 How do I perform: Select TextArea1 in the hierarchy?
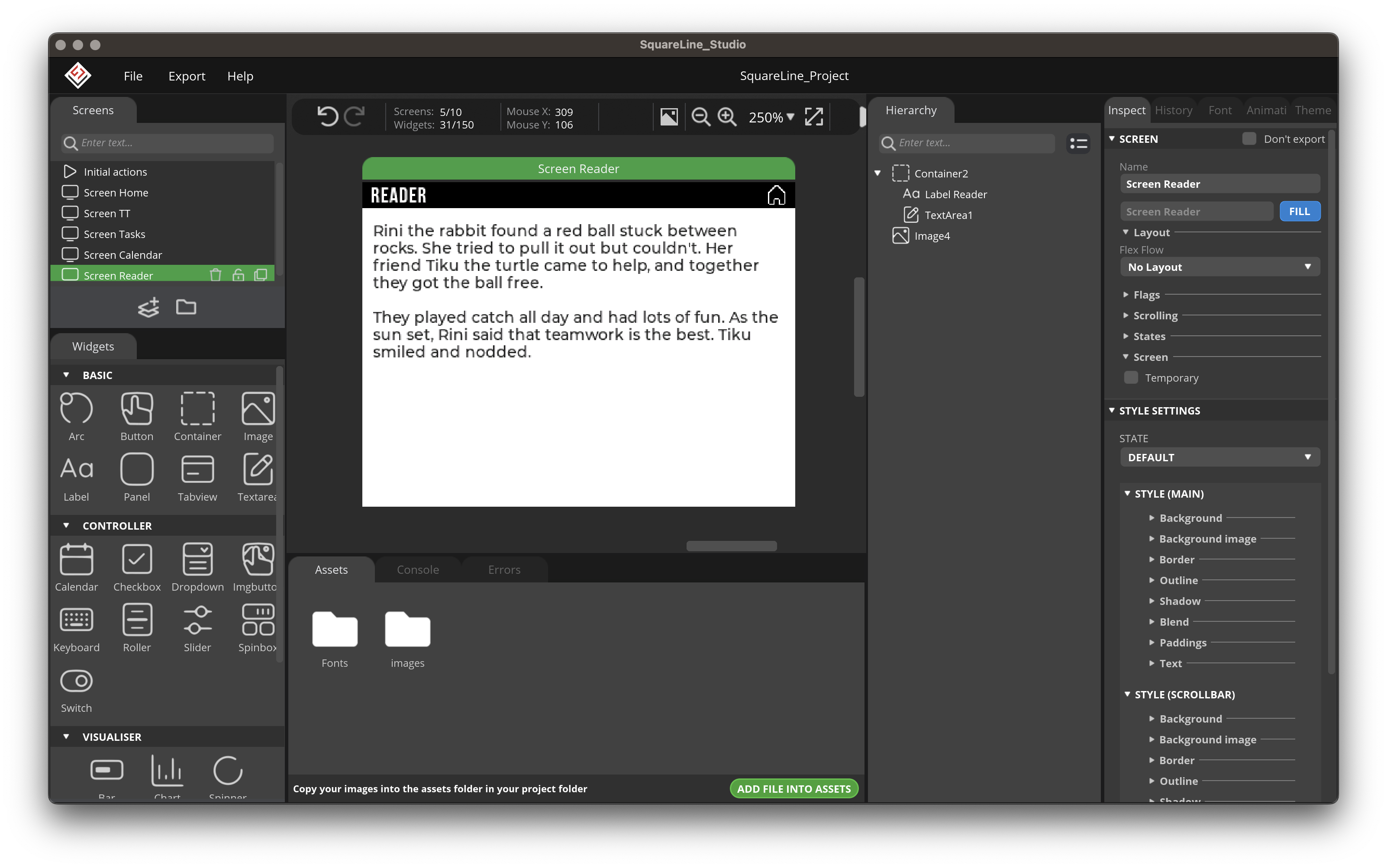point(948,215)
